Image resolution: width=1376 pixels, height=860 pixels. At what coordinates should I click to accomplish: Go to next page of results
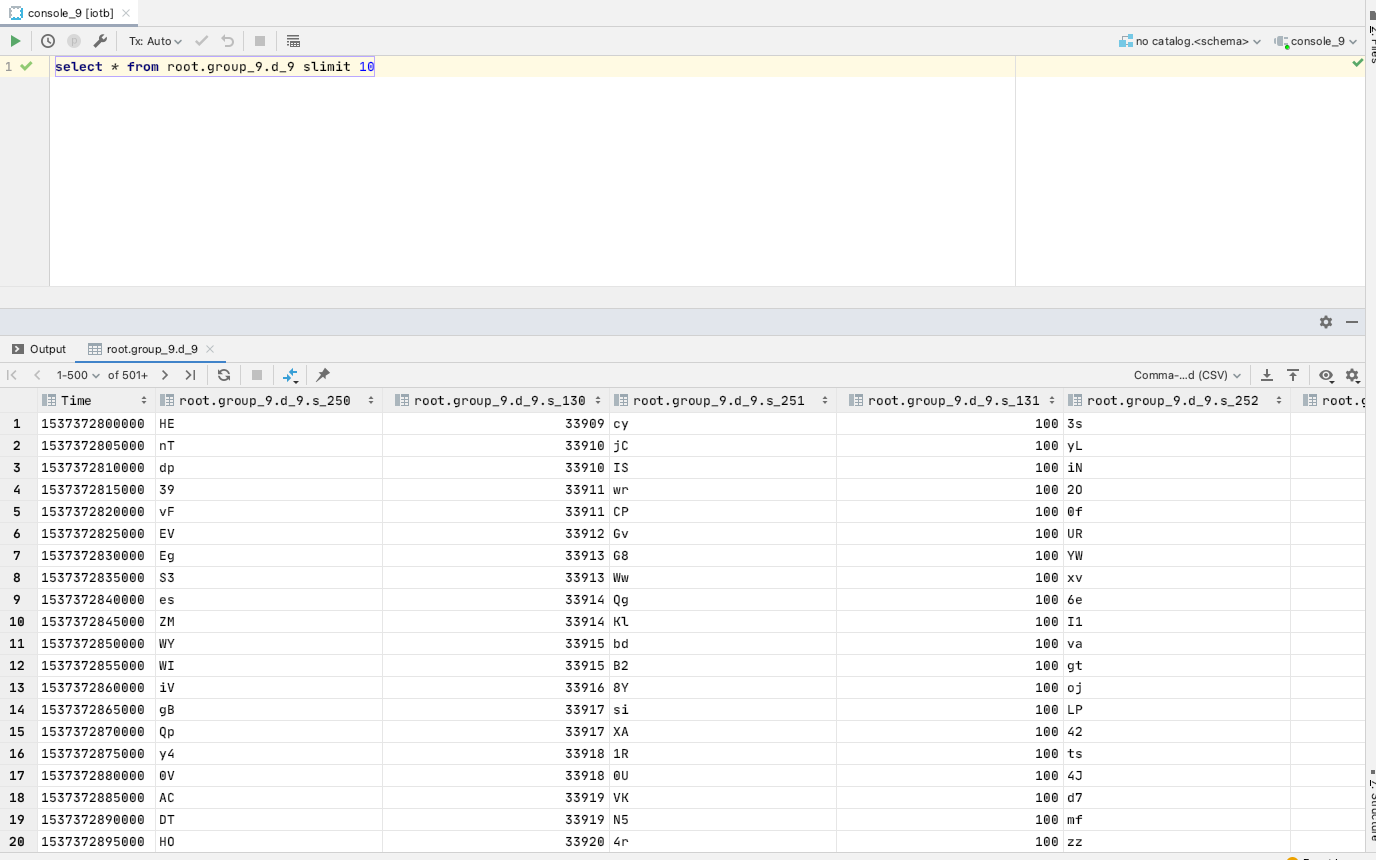click(165, 375)
